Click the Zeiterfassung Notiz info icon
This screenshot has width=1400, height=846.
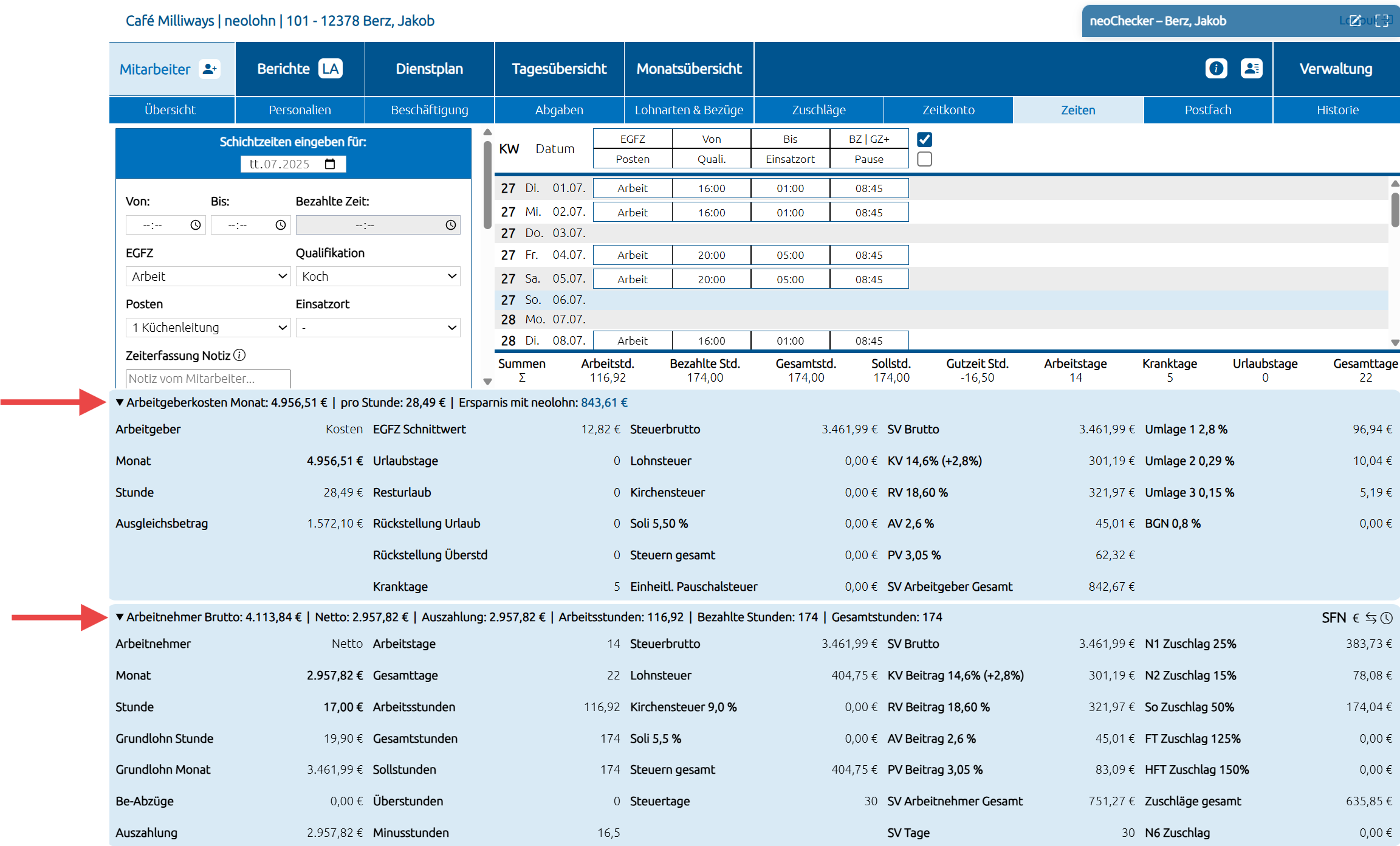coord(239,355)
